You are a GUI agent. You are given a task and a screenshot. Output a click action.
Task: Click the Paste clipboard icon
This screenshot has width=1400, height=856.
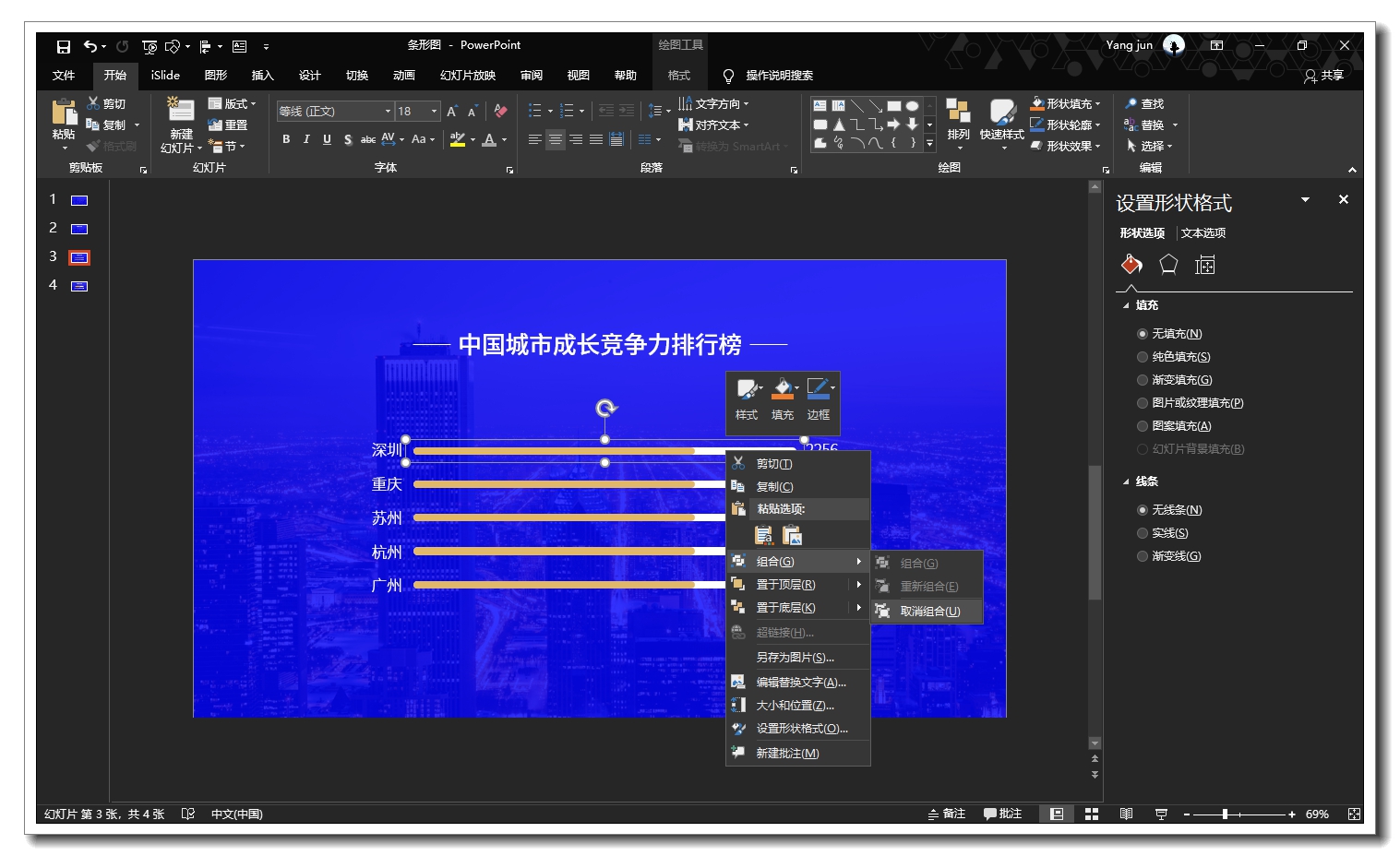(64, 113)
